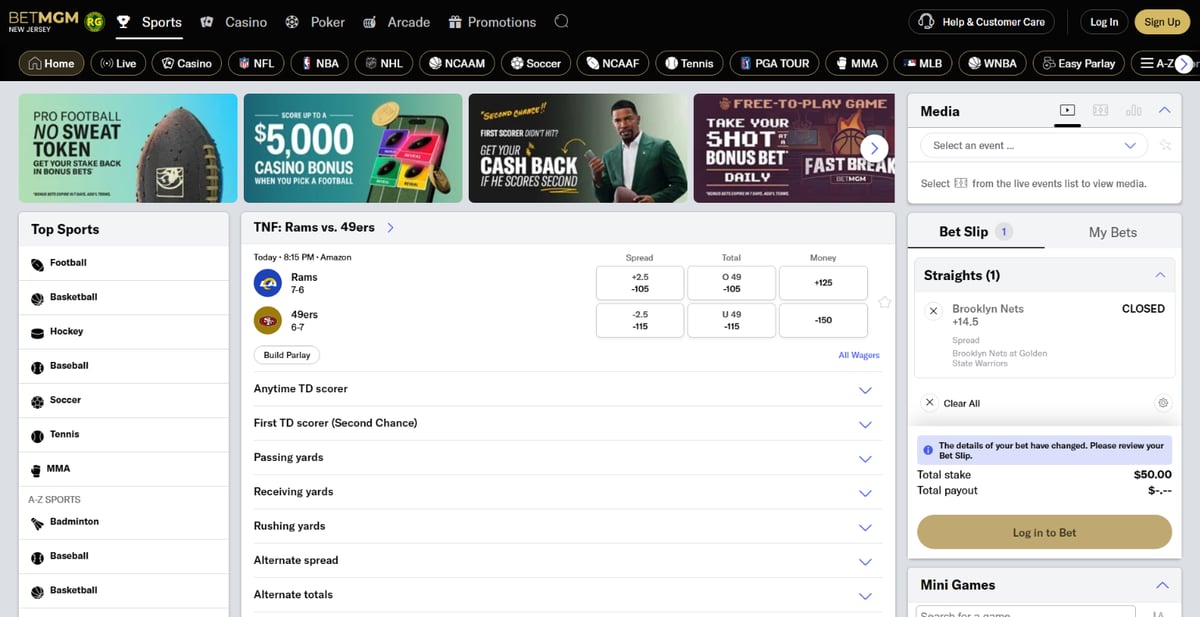
Task: Open Help & Customer Care
Action: (981, 22)
